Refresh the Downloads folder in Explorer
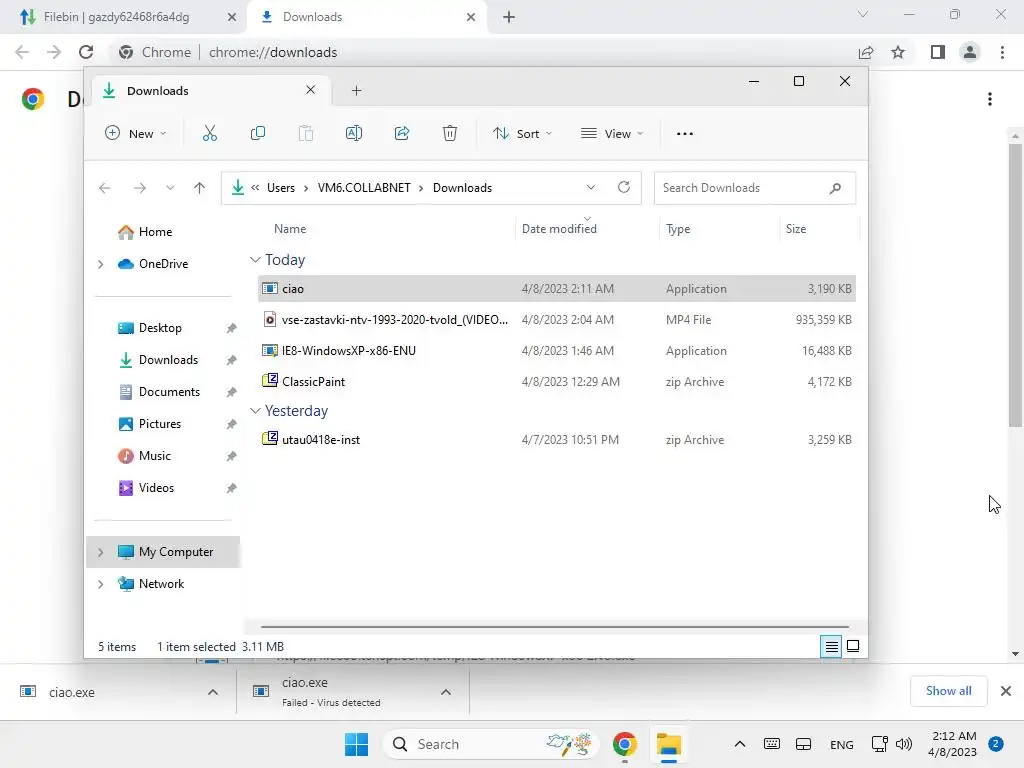Viewport: 1024px width, 768px height. point(624,187)
